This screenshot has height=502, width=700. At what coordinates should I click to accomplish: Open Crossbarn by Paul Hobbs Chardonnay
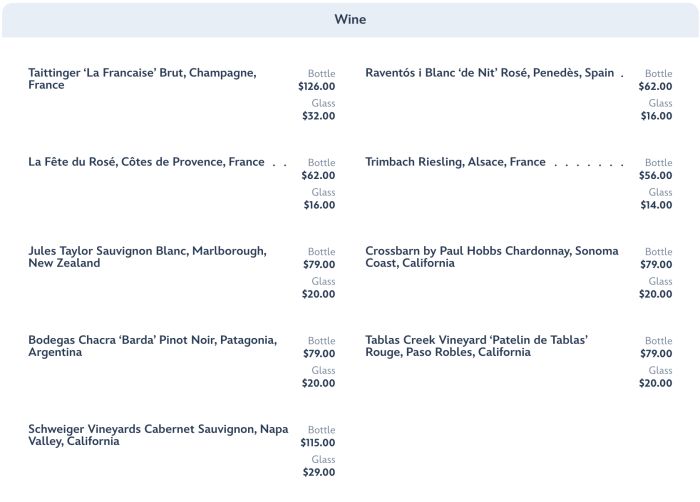pyautogui.click(x=491, y=257)
